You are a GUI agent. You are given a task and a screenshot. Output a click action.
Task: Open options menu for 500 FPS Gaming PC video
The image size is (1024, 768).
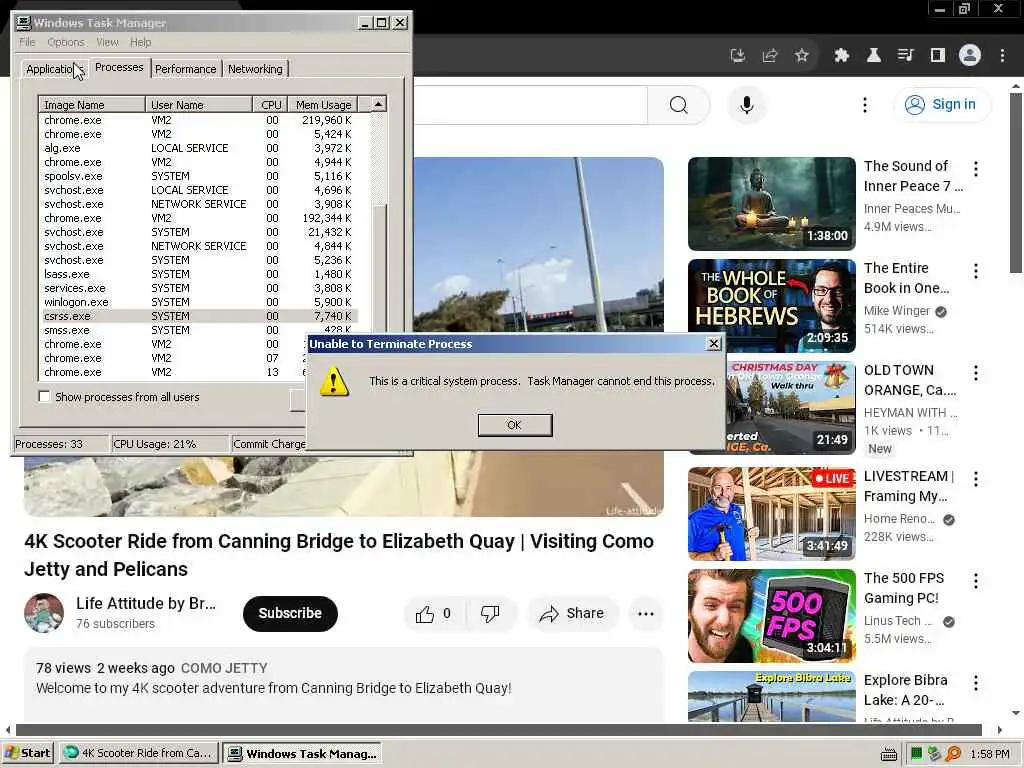click(976, 581)
